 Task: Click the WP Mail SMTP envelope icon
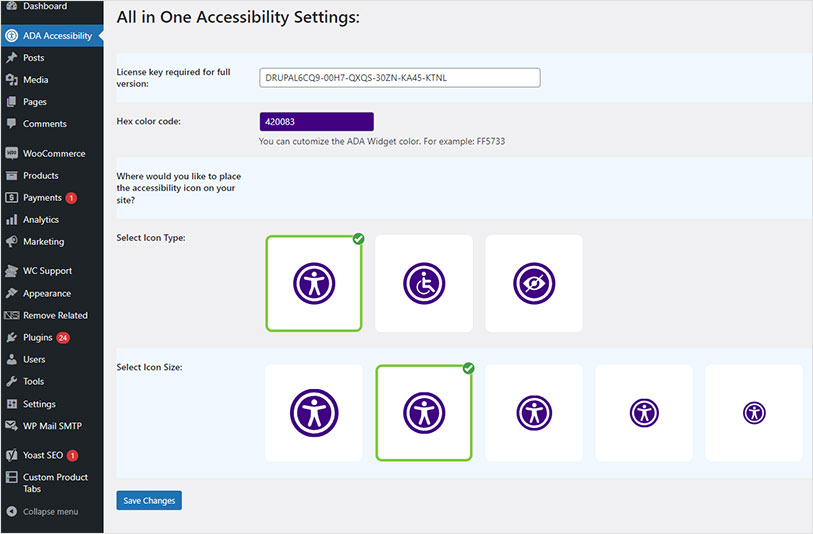click(11, 426)
